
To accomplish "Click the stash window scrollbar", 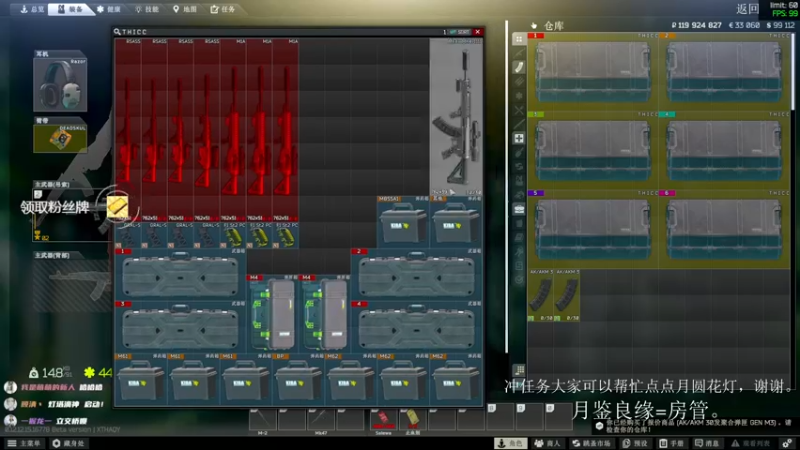I will click(792, 71).
